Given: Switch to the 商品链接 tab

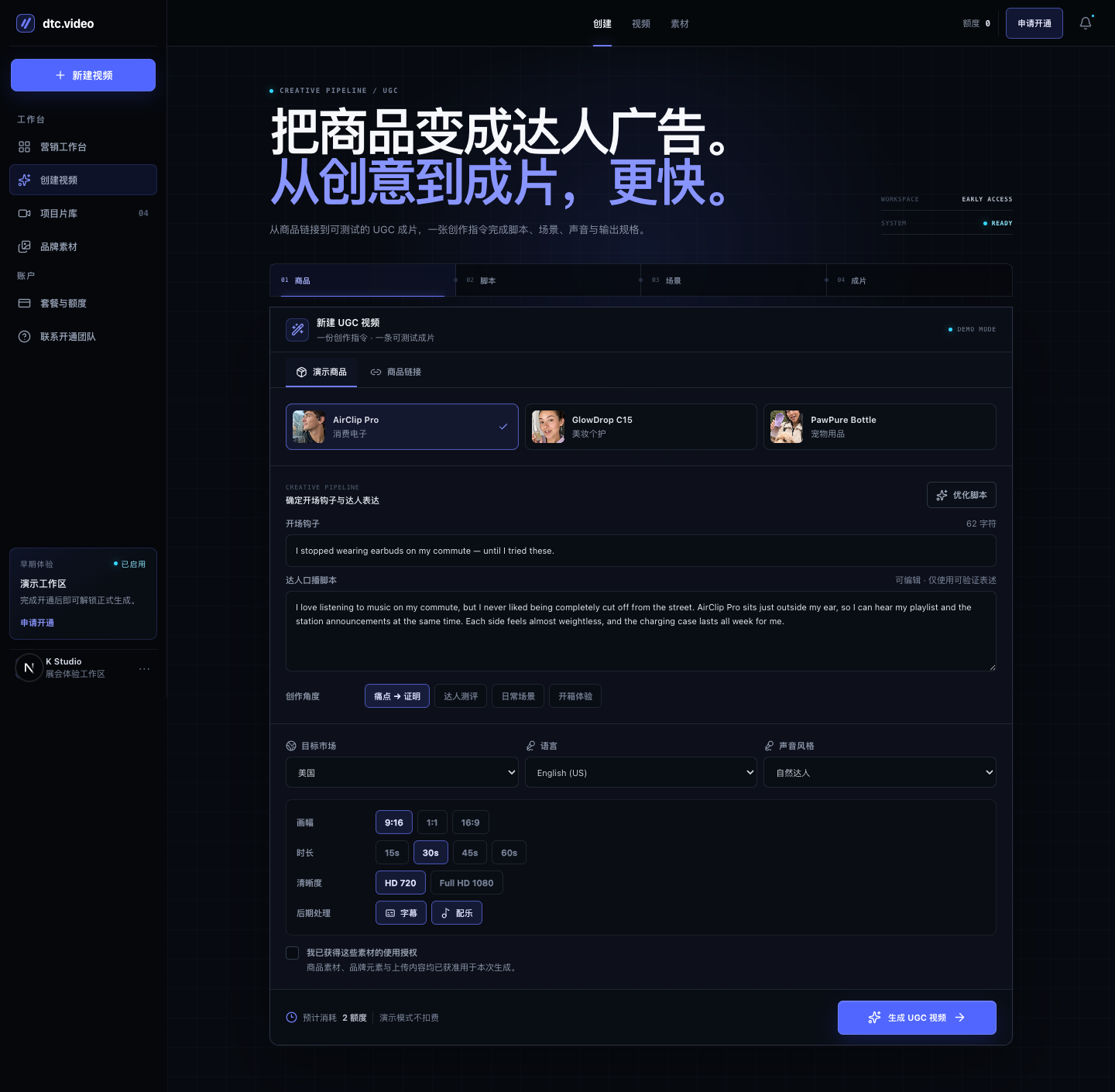Looking at the screenshot, I should [x=396, y=372].
